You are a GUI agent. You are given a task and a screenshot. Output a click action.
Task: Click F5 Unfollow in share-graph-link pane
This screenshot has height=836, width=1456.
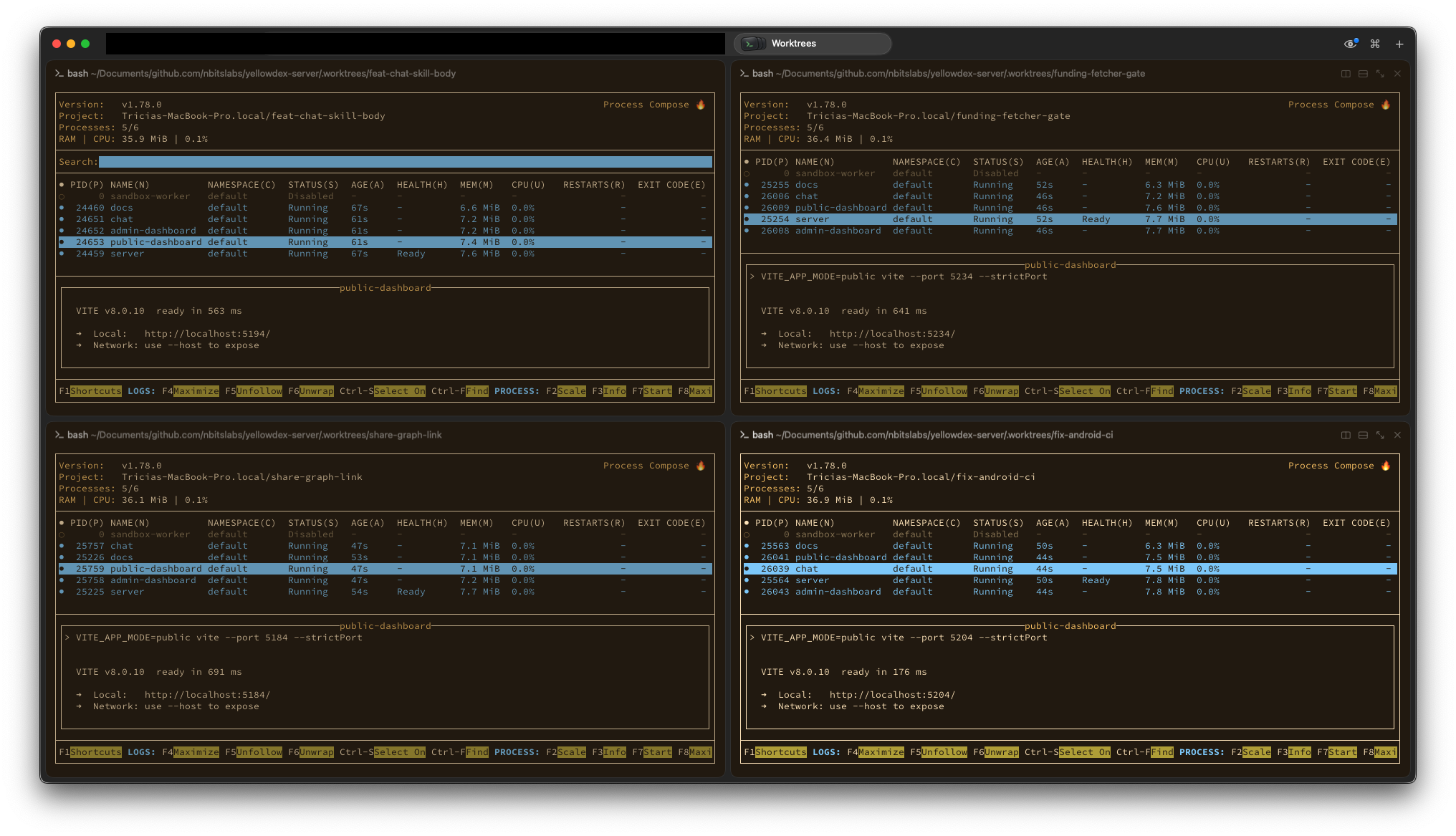pyautogui.click(x=254, y=752)
